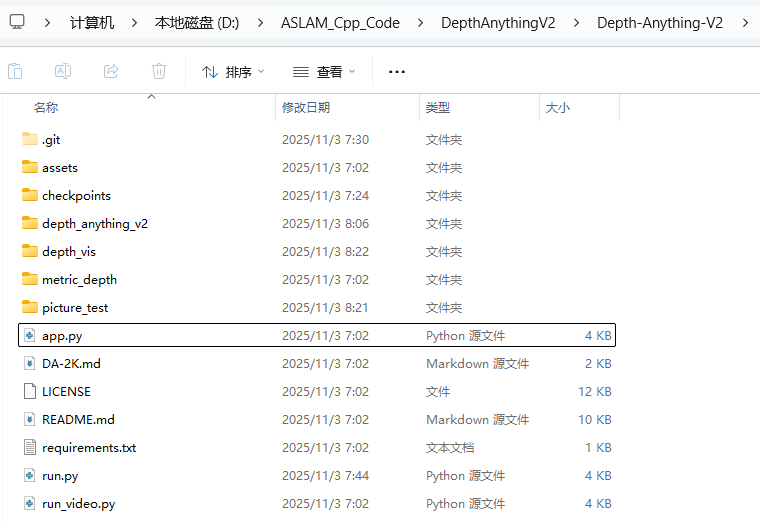Select the picture_test folder name
Screen dimensions: 760x526
(x=75, y=308)
